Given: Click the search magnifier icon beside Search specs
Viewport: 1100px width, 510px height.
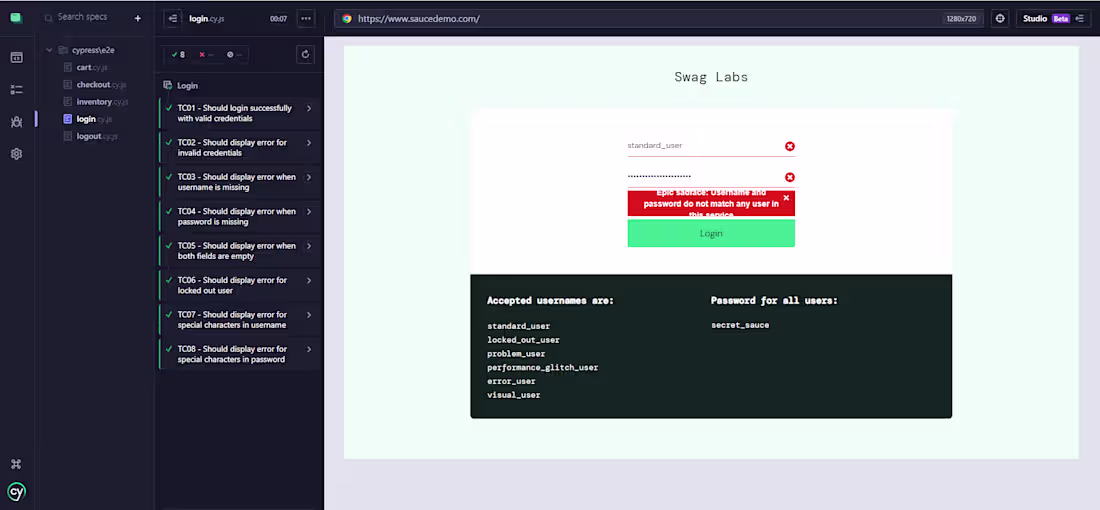Looking at the screenshot, I should (x=48, y=18).
